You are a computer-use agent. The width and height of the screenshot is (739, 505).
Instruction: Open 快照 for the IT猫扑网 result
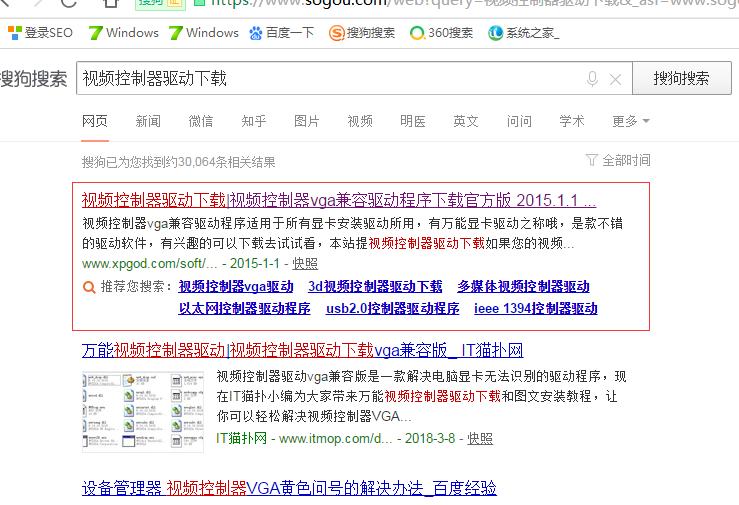(480, 438)
